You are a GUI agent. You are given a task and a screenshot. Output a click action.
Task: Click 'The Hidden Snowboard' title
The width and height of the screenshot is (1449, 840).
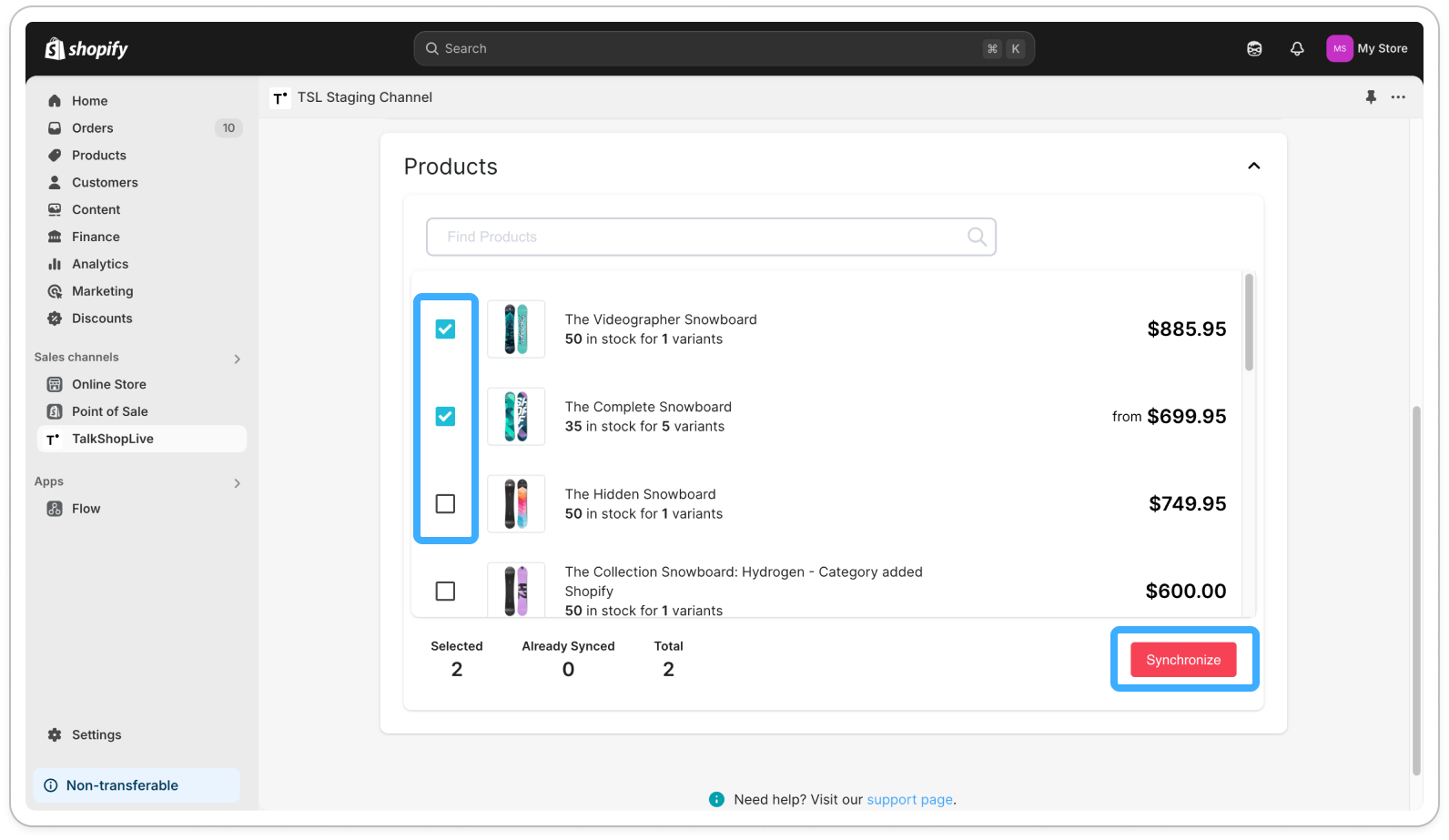(x=640, y=494)
